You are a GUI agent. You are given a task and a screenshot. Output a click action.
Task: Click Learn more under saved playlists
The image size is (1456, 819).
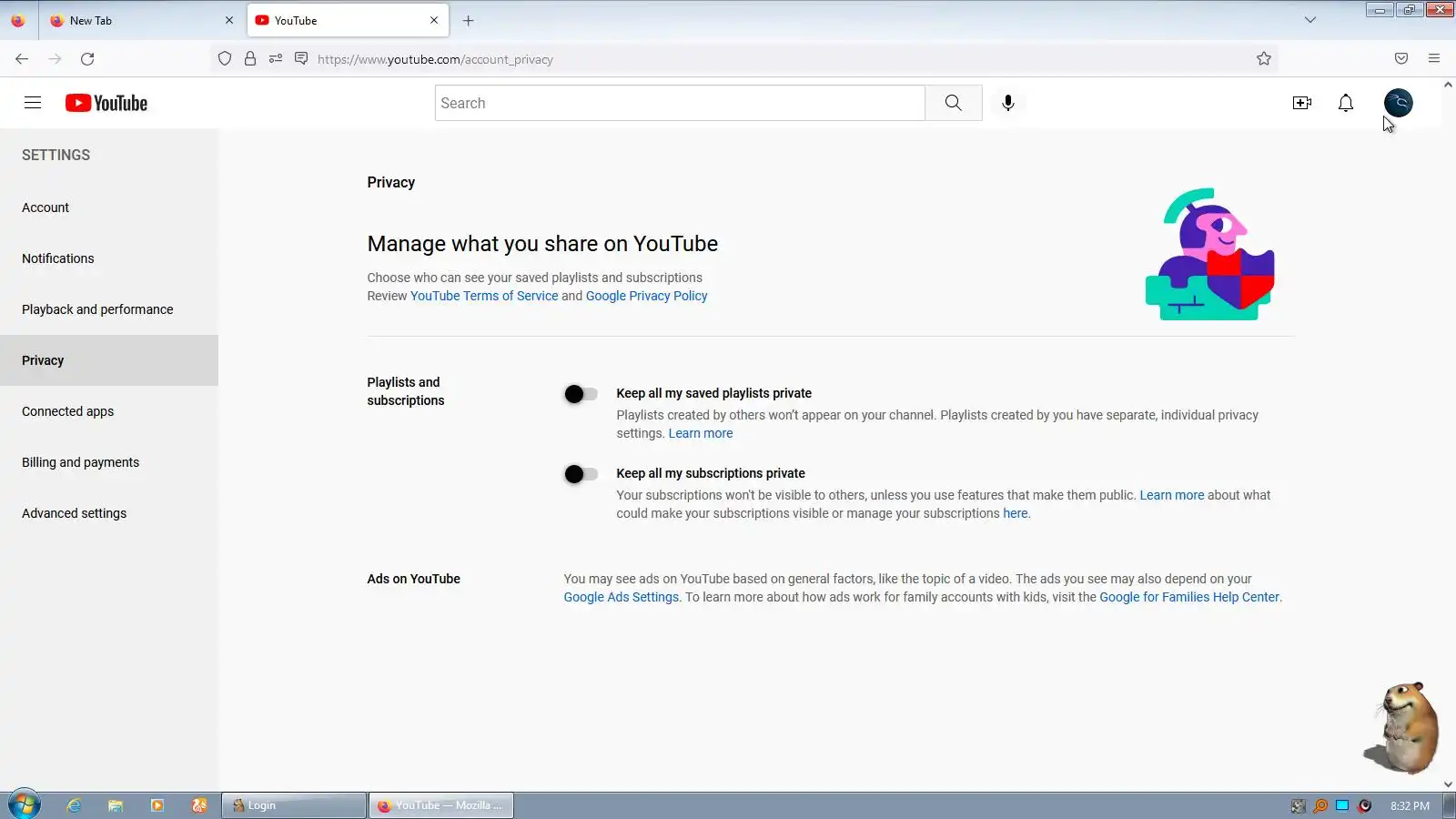point(701,433)
